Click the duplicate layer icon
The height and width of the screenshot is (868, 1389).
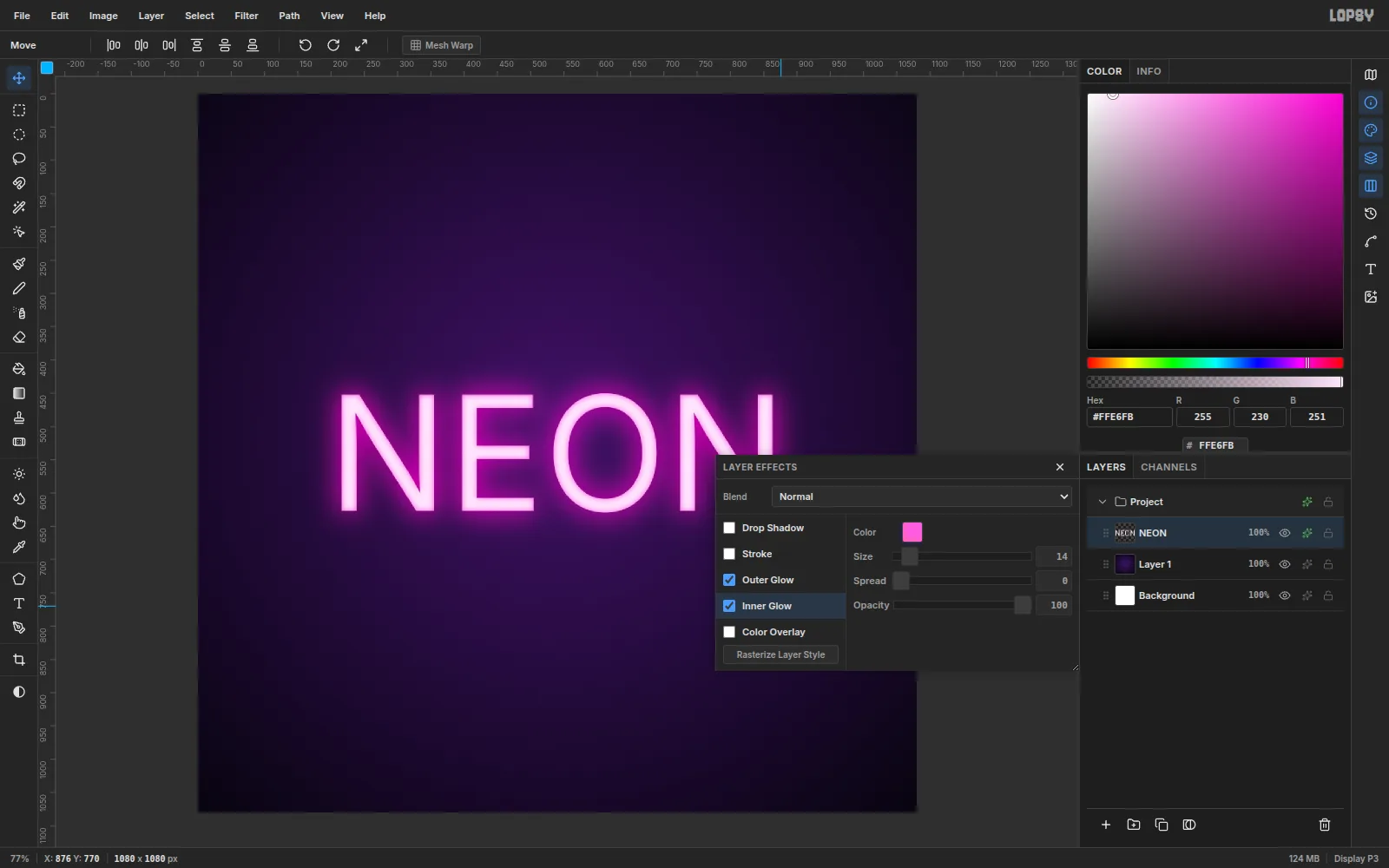coord(1162,825)
